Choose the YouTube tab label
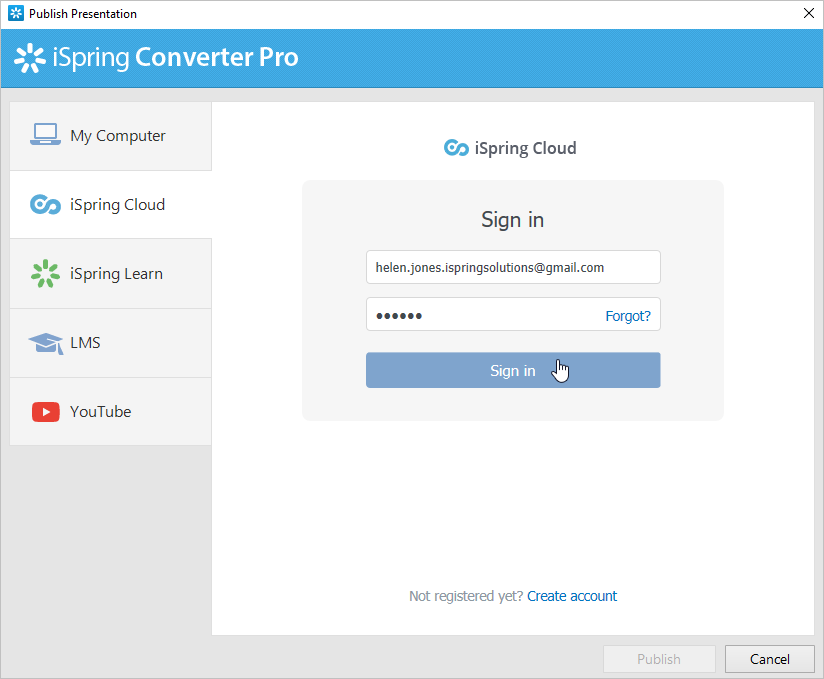Viewport: 824px width, 679px height. pos(100,411)
